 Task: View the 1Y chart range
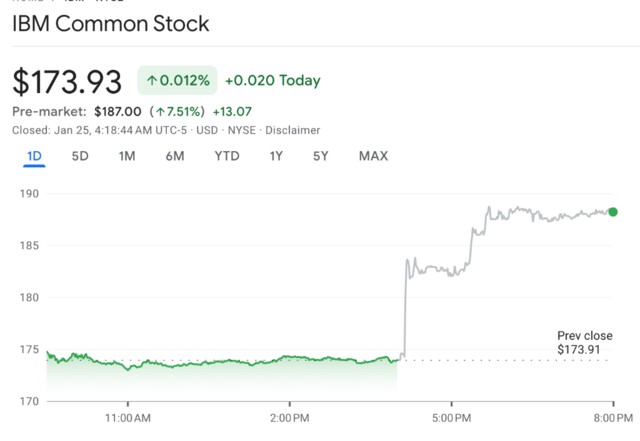click(275, 156)
